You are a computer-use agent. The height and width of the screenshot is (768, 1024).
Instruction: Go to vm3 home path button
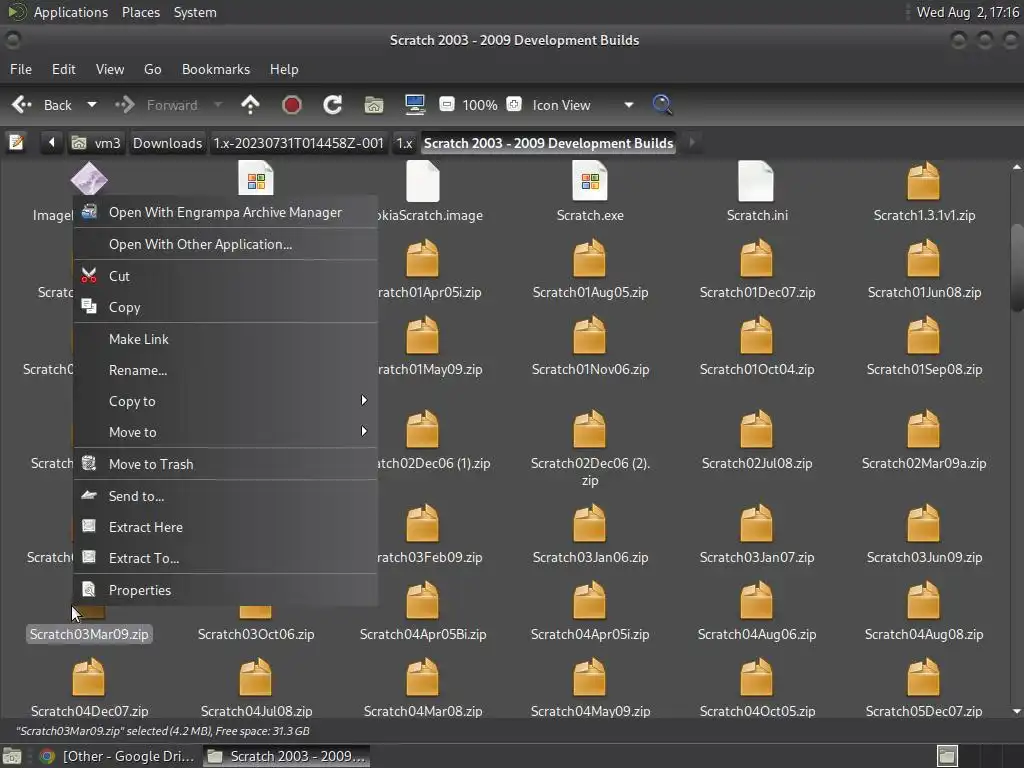(97, 143)
